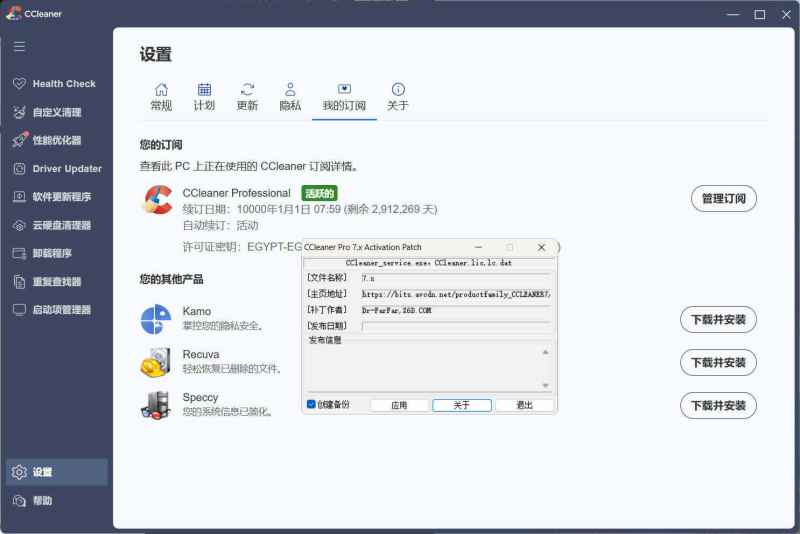This screenshot has width=800, height=534.
Task: Click the 活跃的 active status badge
Action: (319, 193)
